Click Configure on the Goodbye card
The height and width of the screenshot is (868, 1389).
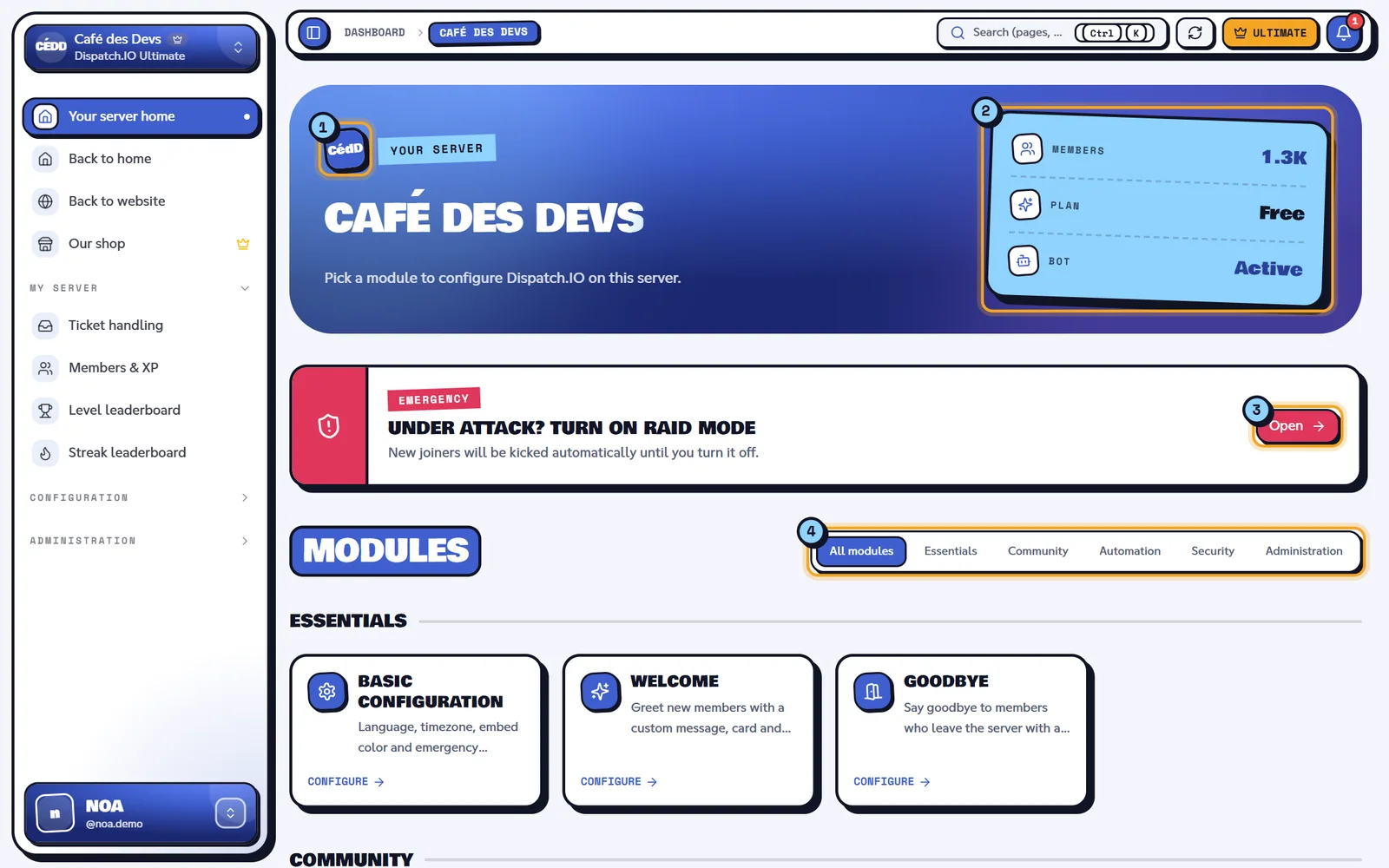click(x=892, y=782)
